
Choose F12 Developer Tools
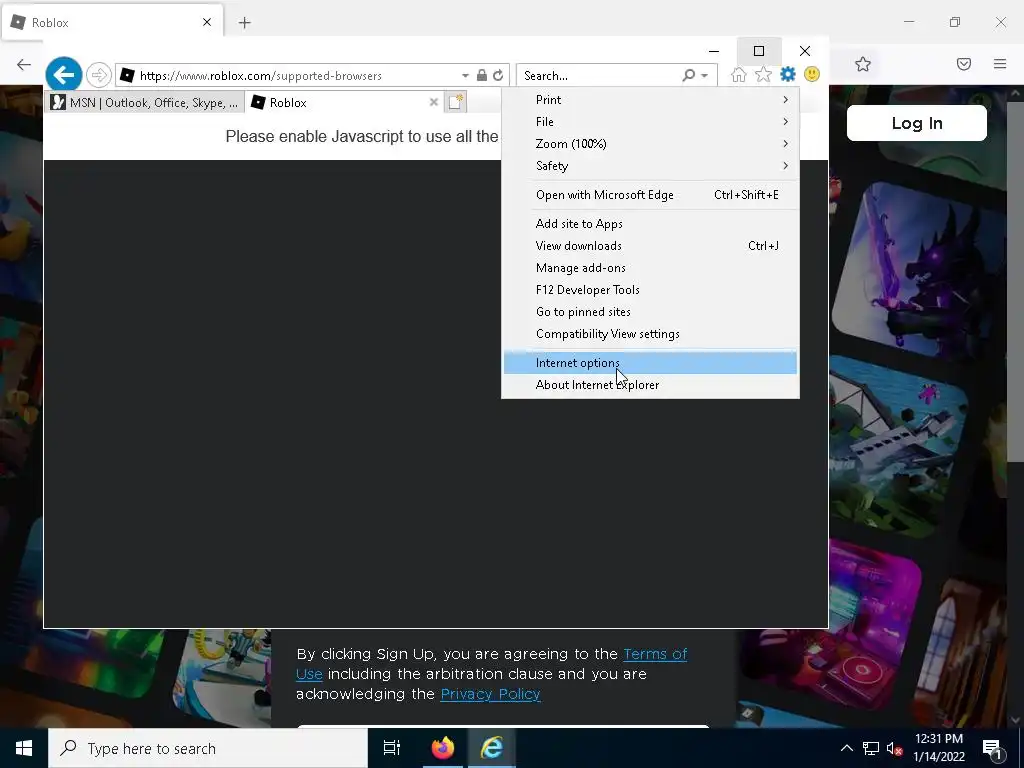point(650,290)
